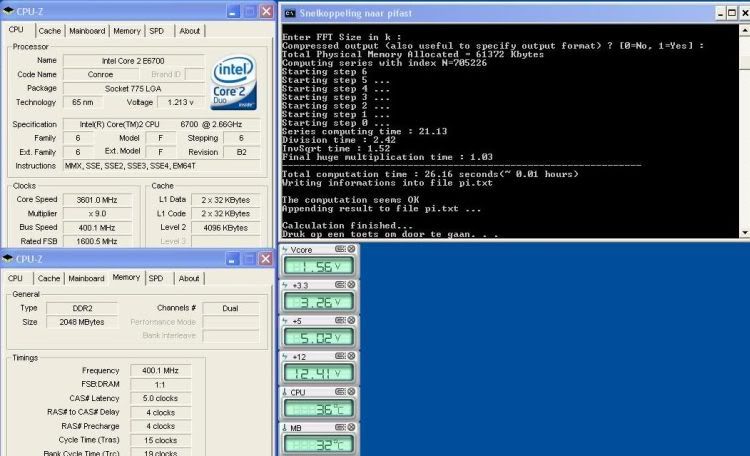Screen dimensions: 750x456
Task: Close the +5 voltage widget
Action: 351,320
